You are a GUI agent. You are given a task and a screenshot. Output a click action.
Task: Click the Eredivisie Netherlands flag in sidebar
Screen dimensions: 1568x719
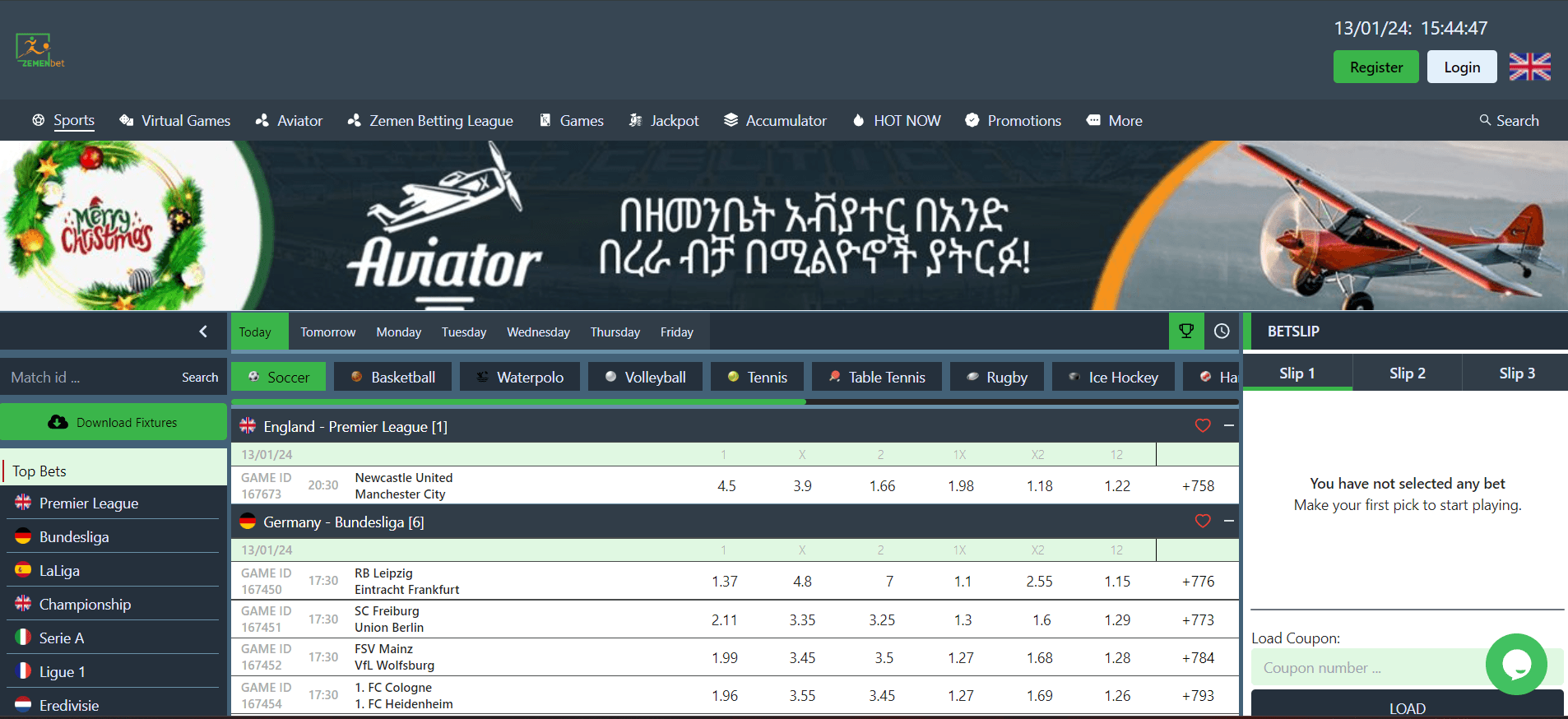(23, 705)
